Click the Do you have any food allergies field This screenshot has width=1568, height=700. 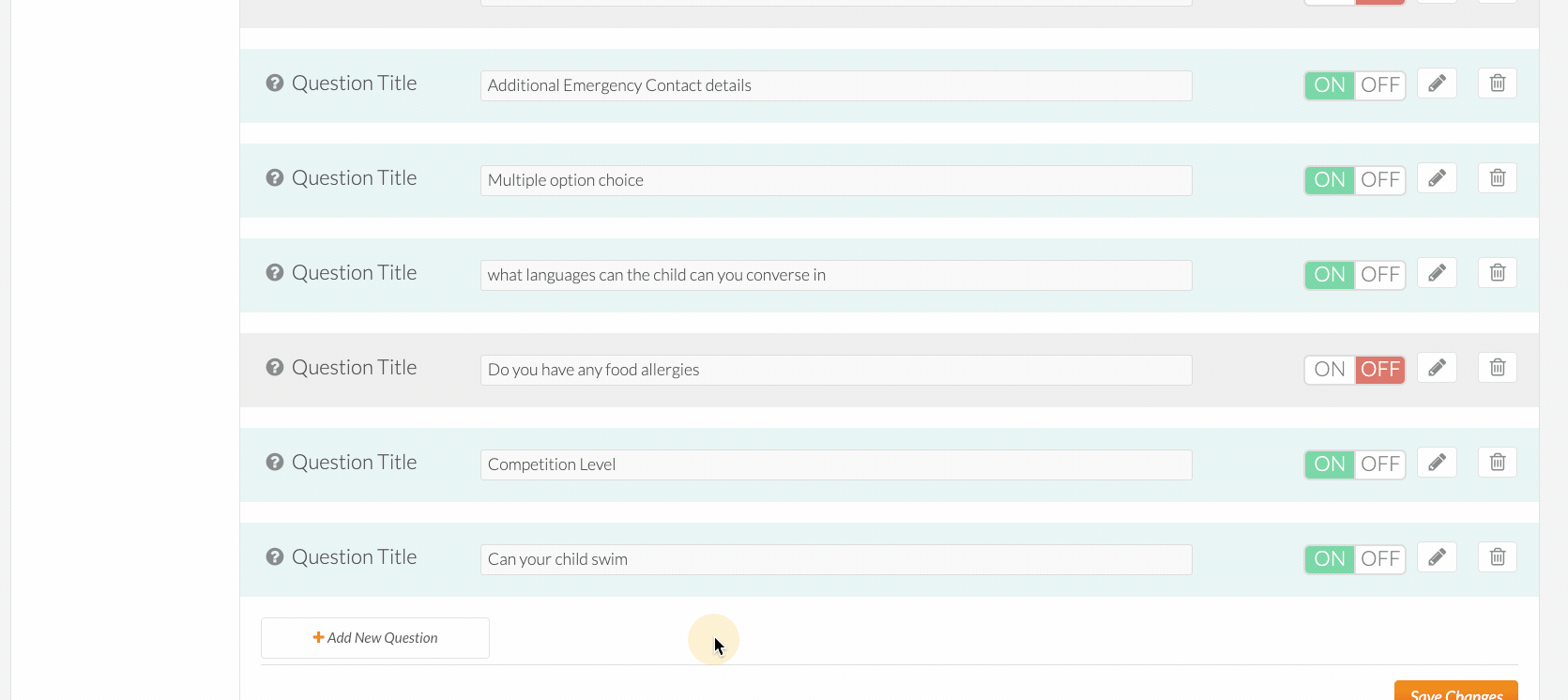[x=836, y=370]
